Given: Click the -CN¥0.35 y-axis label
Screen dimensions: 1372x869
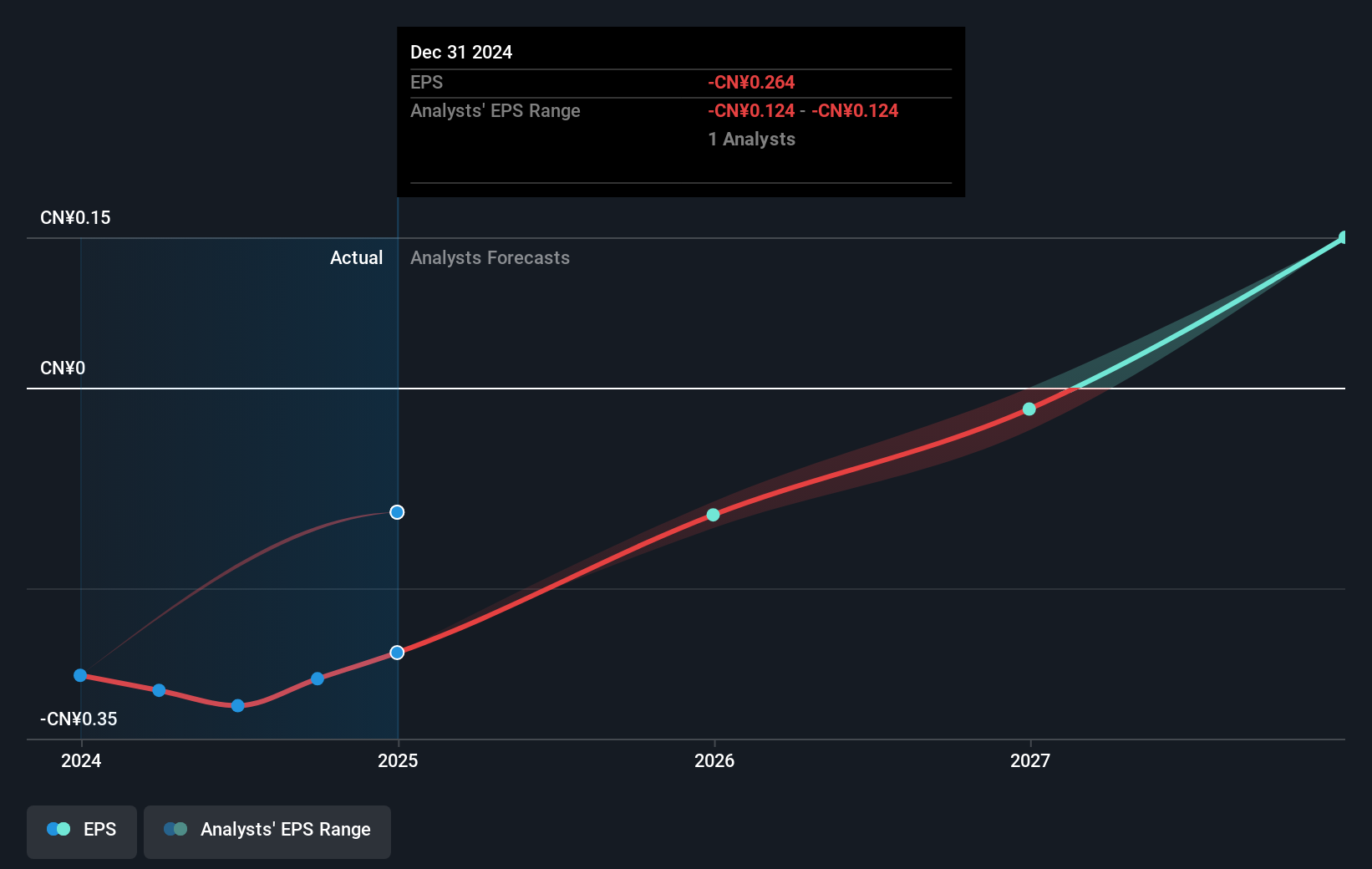Looking at the screenshot, I should [79, 719].
